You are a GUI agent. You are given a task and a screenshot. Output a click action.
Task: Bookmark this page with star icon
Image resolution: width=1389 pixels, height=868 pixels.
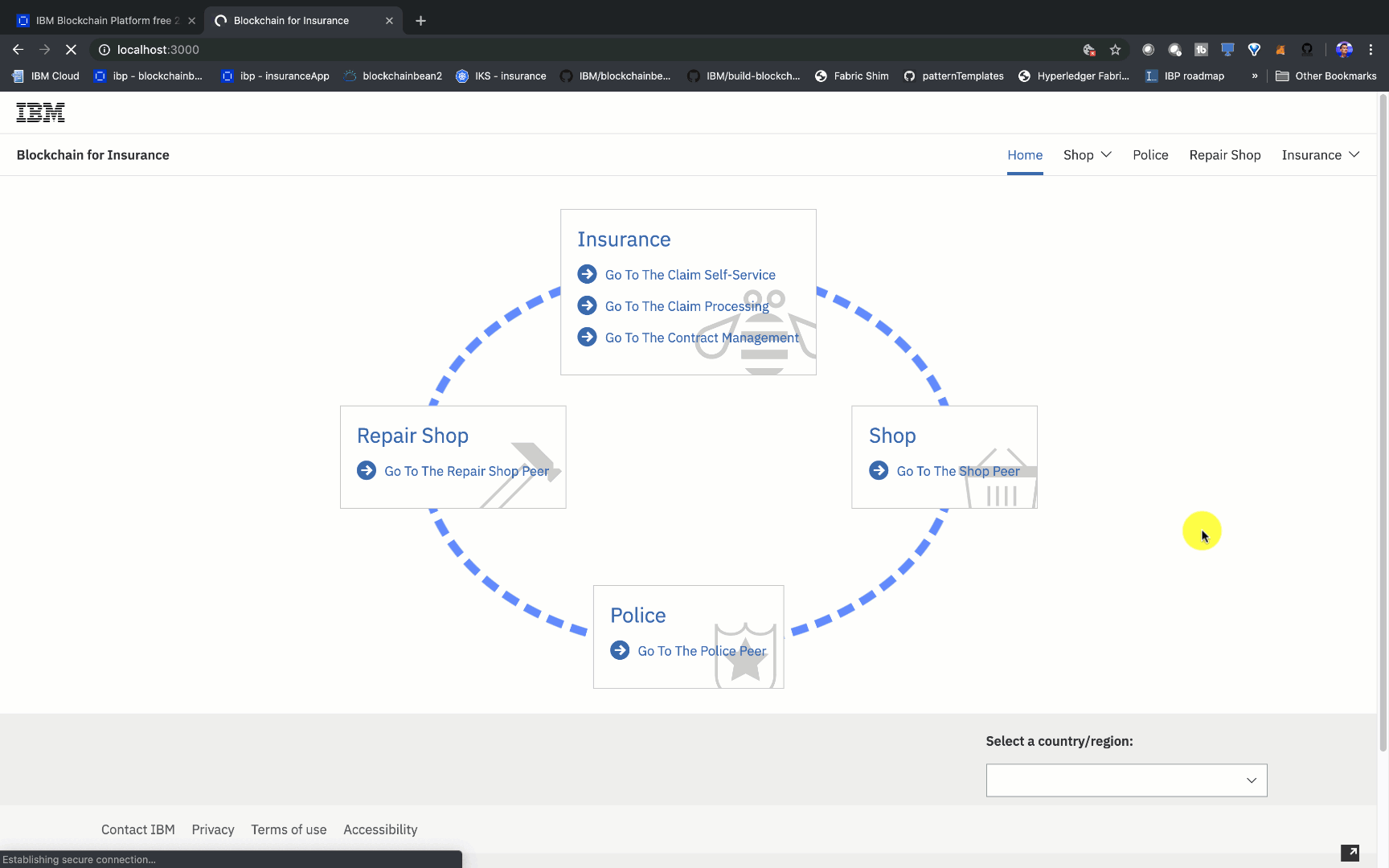click(1115, 50)
